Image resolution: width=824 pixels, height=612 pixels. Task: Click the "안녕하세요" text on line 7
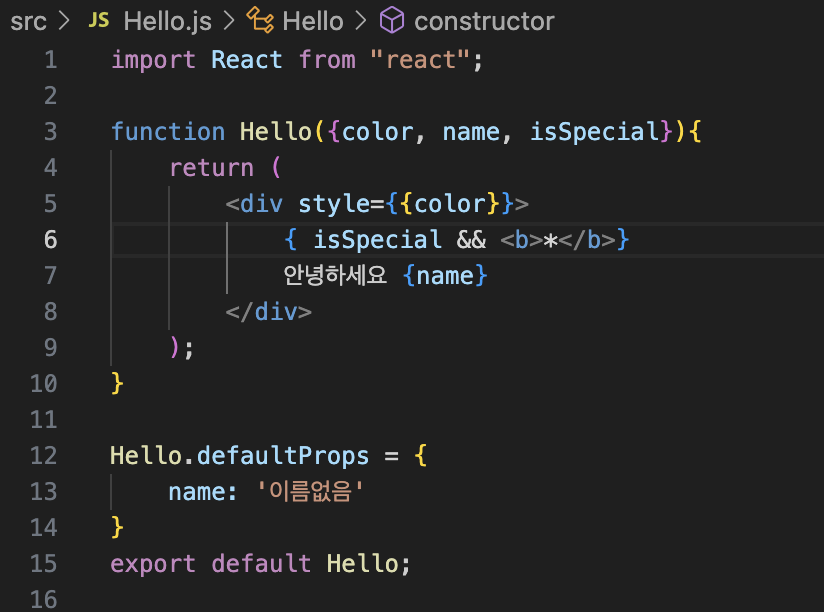(335, 275)
